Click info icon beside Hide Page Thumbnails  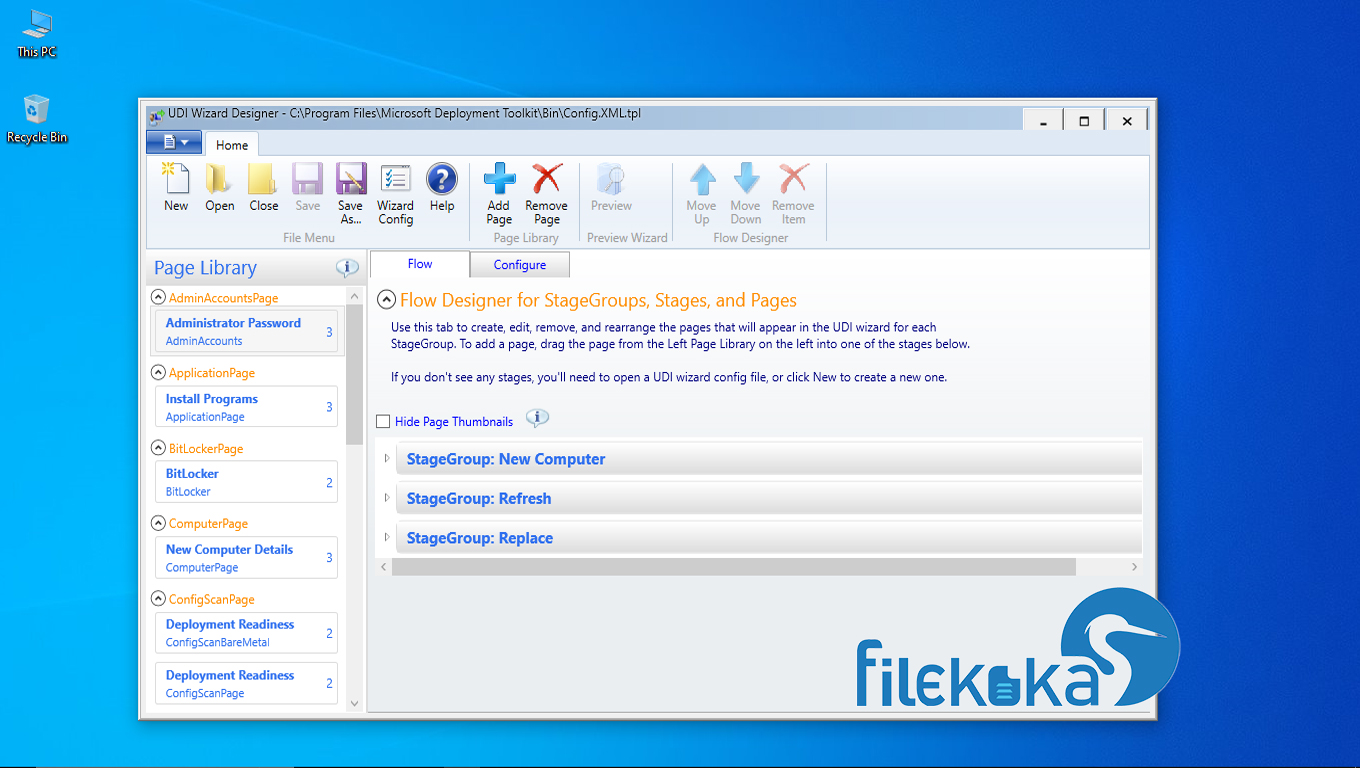click(x=538, y=419)
